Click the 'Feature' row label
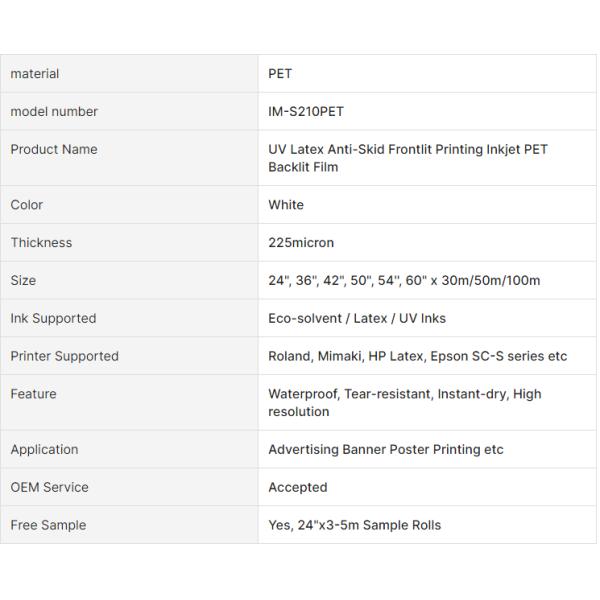The height and width of the screenshot is (600, 600). tap(34, 395)
